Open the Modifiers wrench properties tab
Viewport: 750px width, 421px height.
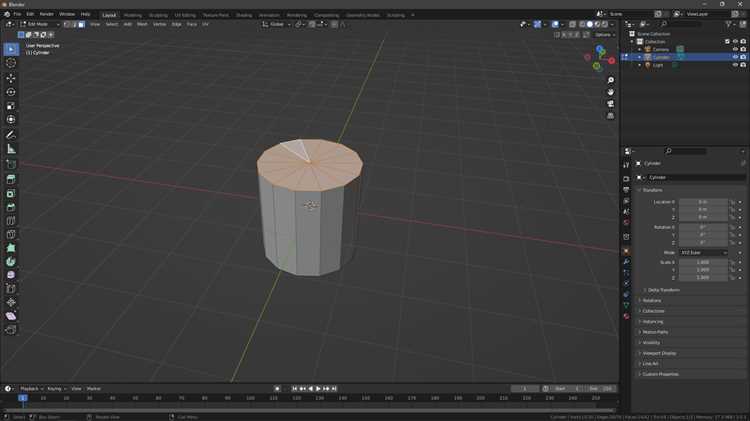626,262
